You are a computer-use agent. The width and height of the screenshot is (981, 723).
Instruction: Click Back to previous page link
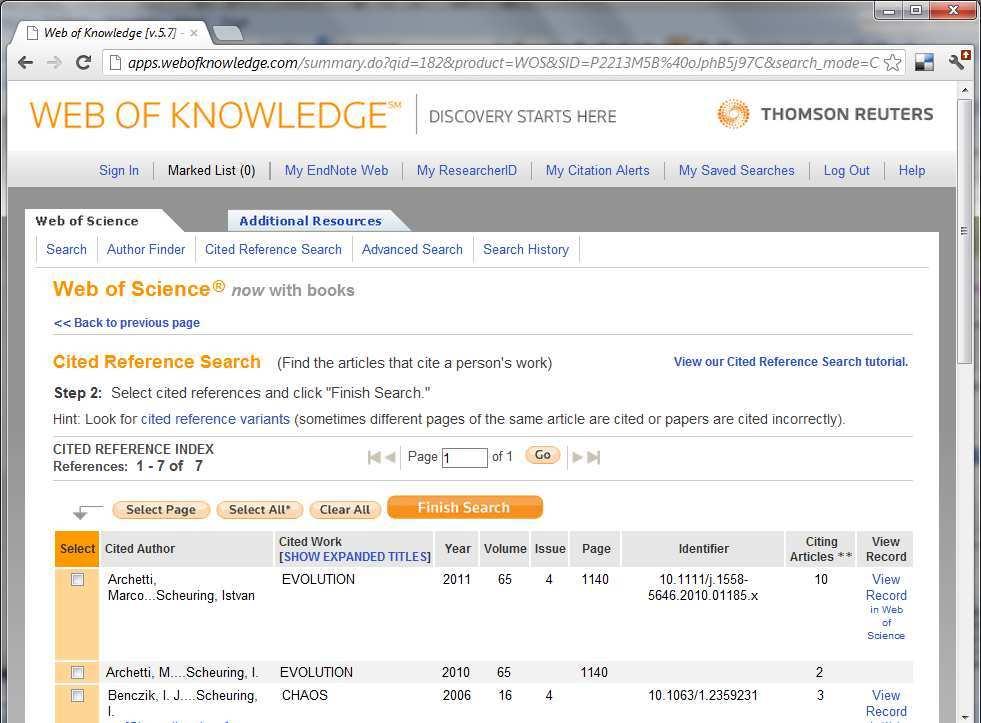click(x=127, y=323)
